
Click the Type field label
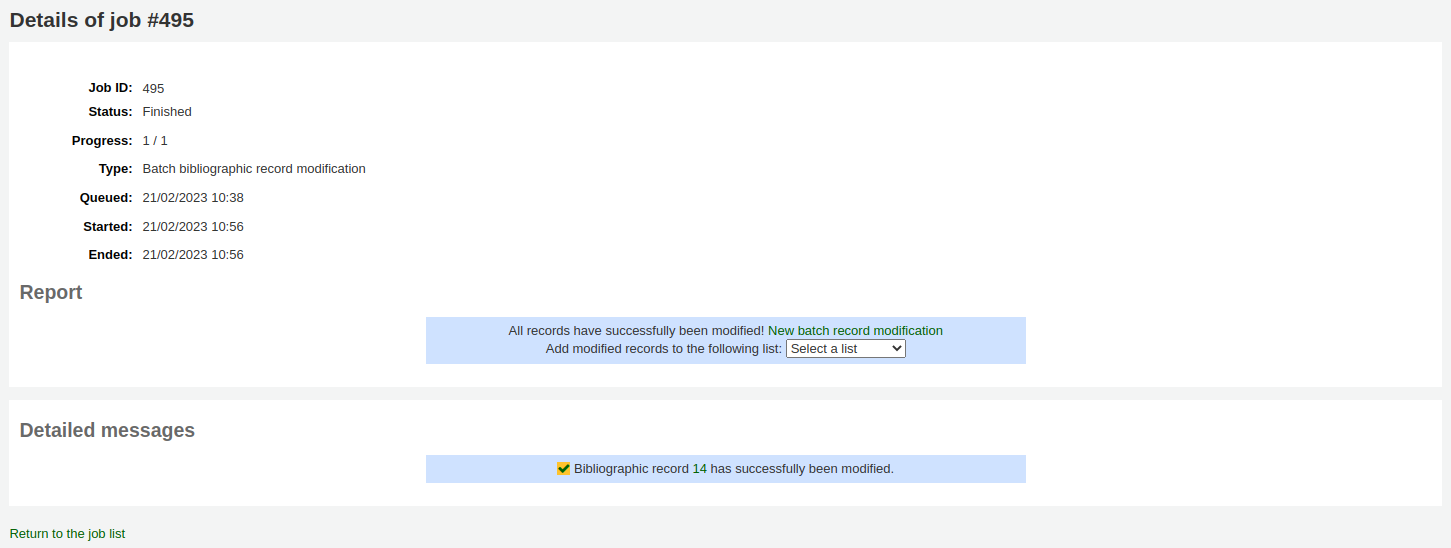(x=115, y=169)
